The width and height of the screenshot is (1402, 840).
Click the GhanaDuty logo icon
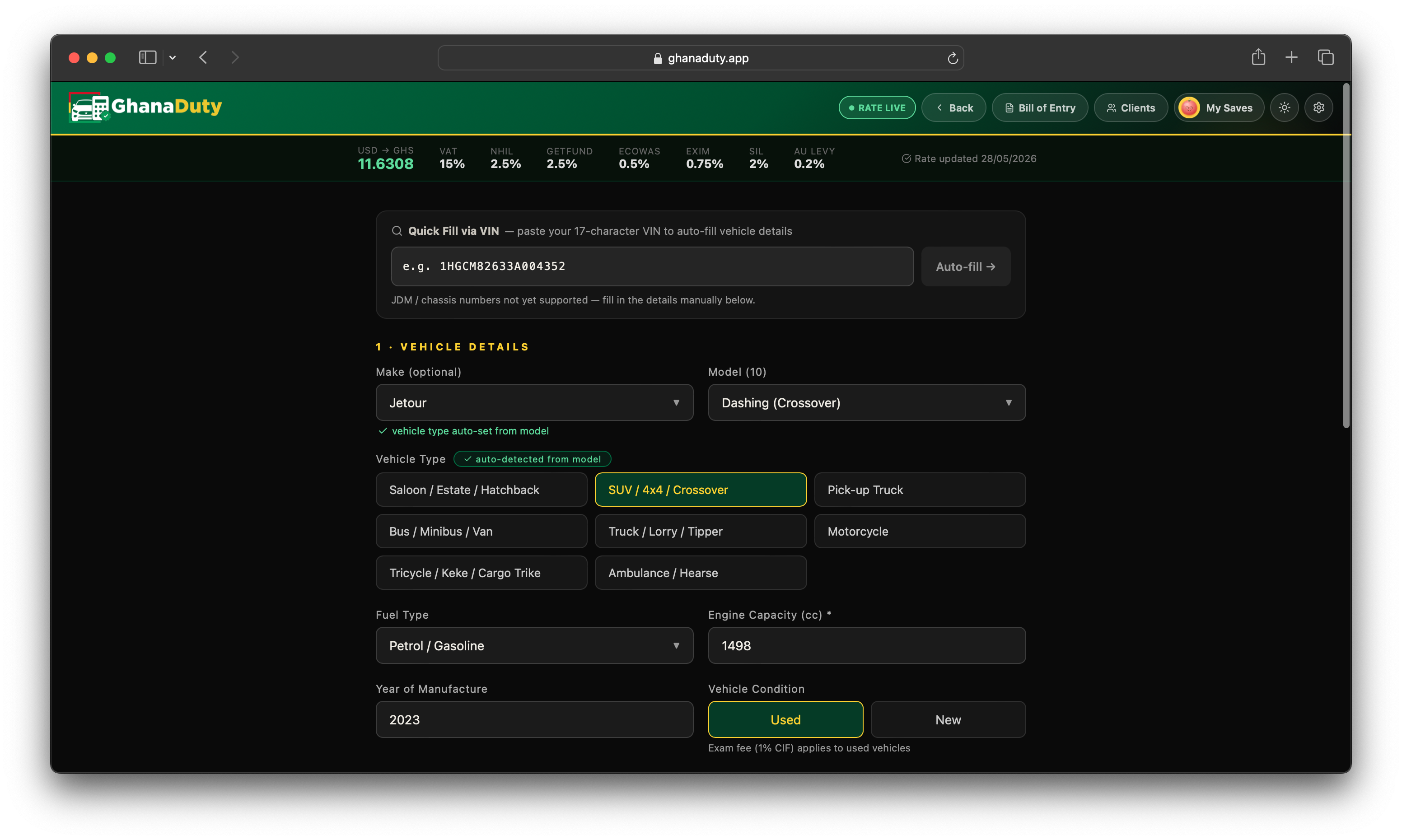89,107
